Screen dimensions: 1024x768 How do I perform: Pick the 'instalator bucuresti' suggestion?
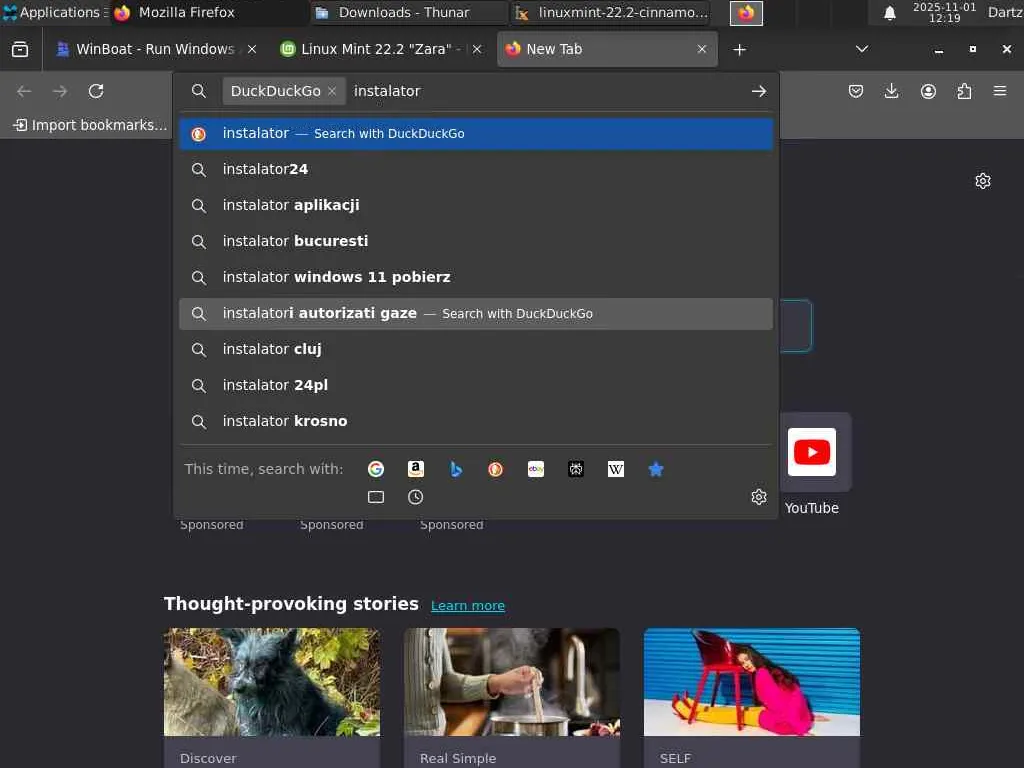(476, 242)
